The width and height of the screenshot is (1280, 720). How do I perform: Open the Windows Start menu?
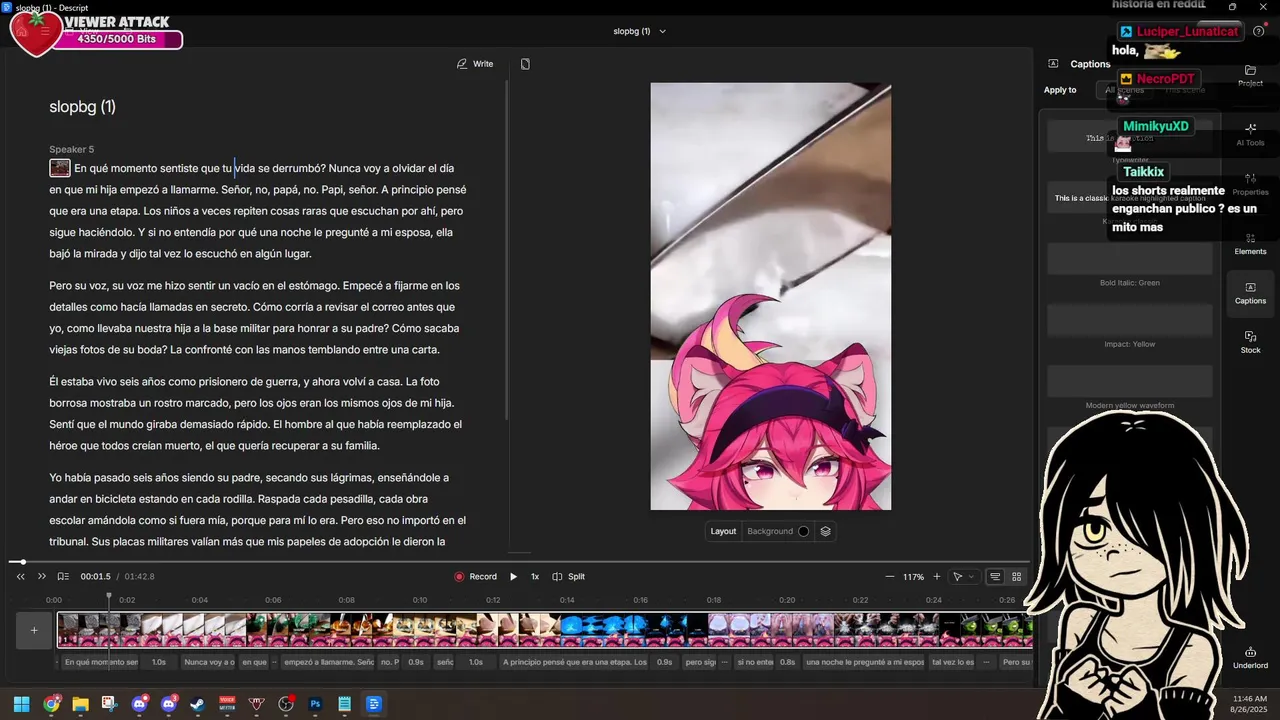coord(21,704)
